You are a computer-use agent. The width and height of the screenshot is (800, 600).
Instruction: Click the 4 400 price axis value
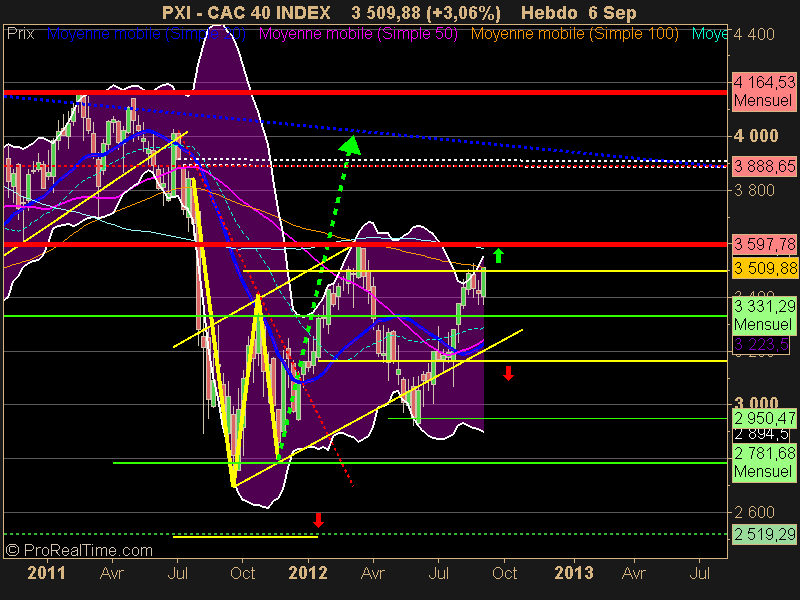tap(754, 35)
